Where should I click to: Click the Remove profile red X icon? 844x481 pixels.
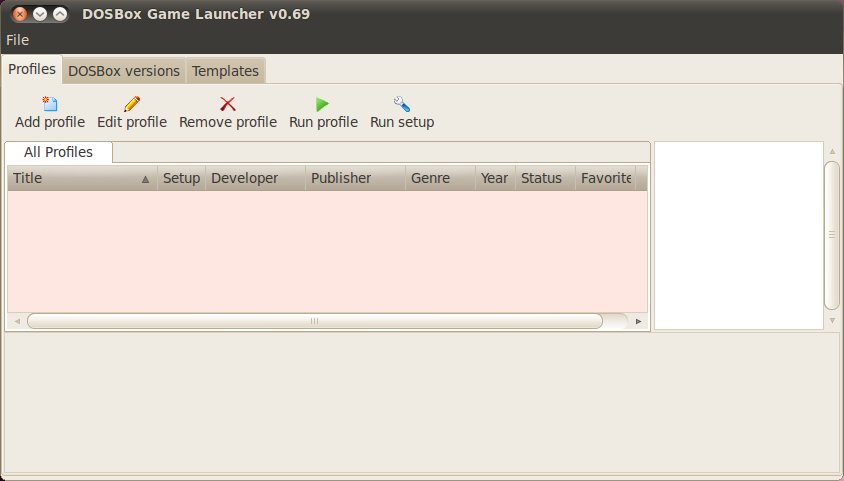(228, 104)
